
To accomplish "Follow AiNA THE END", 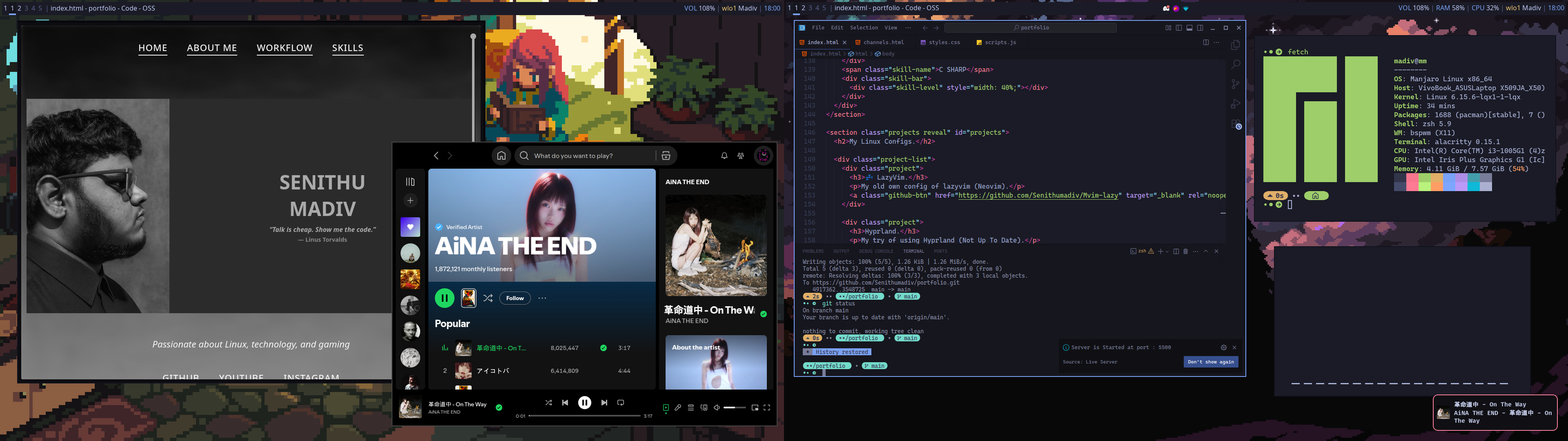I will coord(515,298).
